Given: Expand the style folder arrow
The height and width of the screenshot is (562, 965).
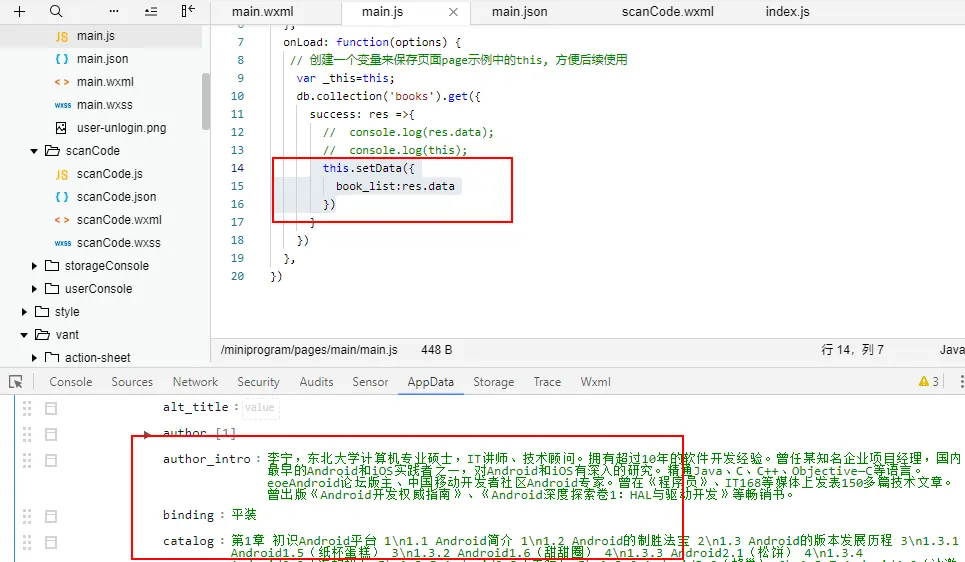Looking at the screenshot, I should (24, 312).
